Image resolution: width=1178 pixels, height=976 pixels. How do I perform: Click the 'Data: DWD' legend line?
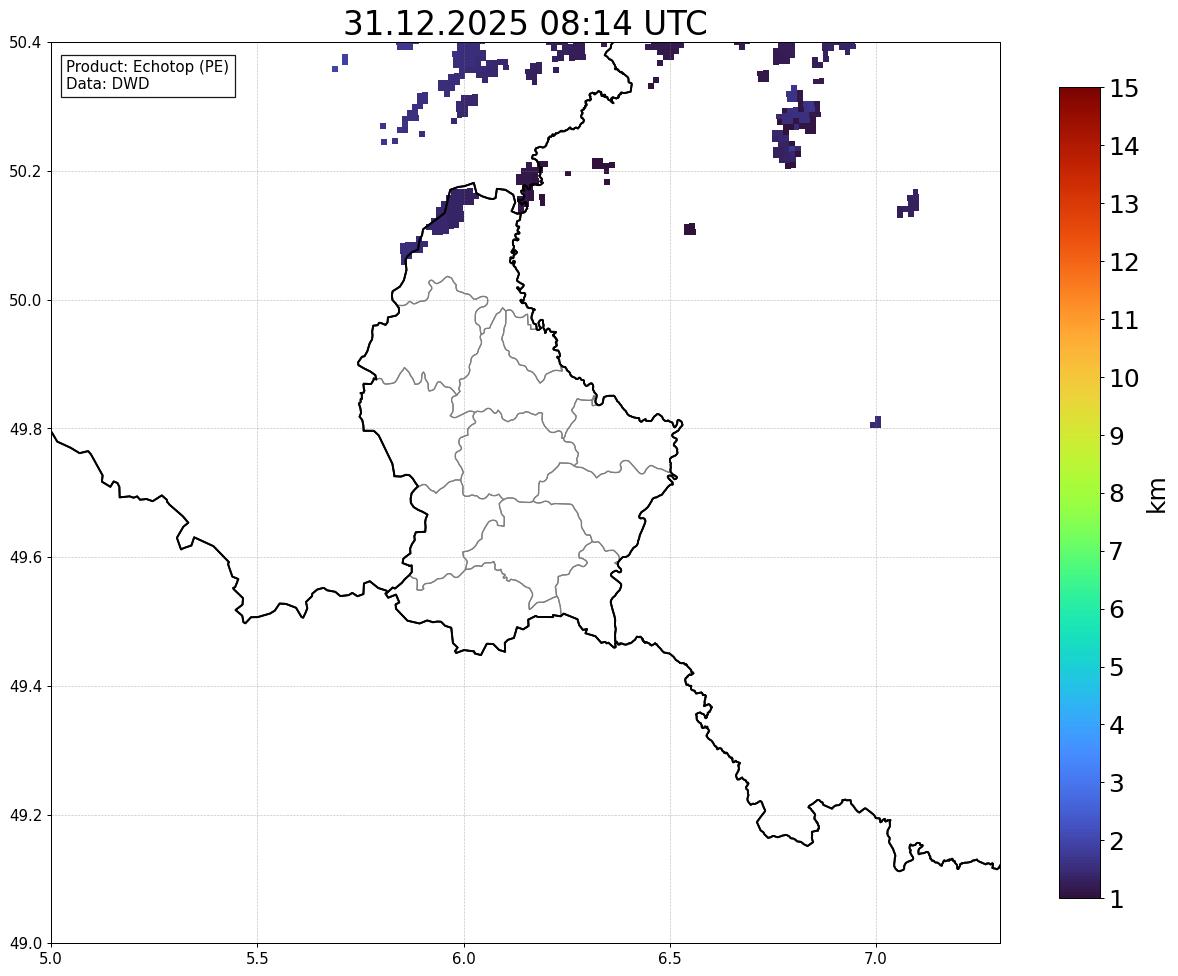coord(107,83)
